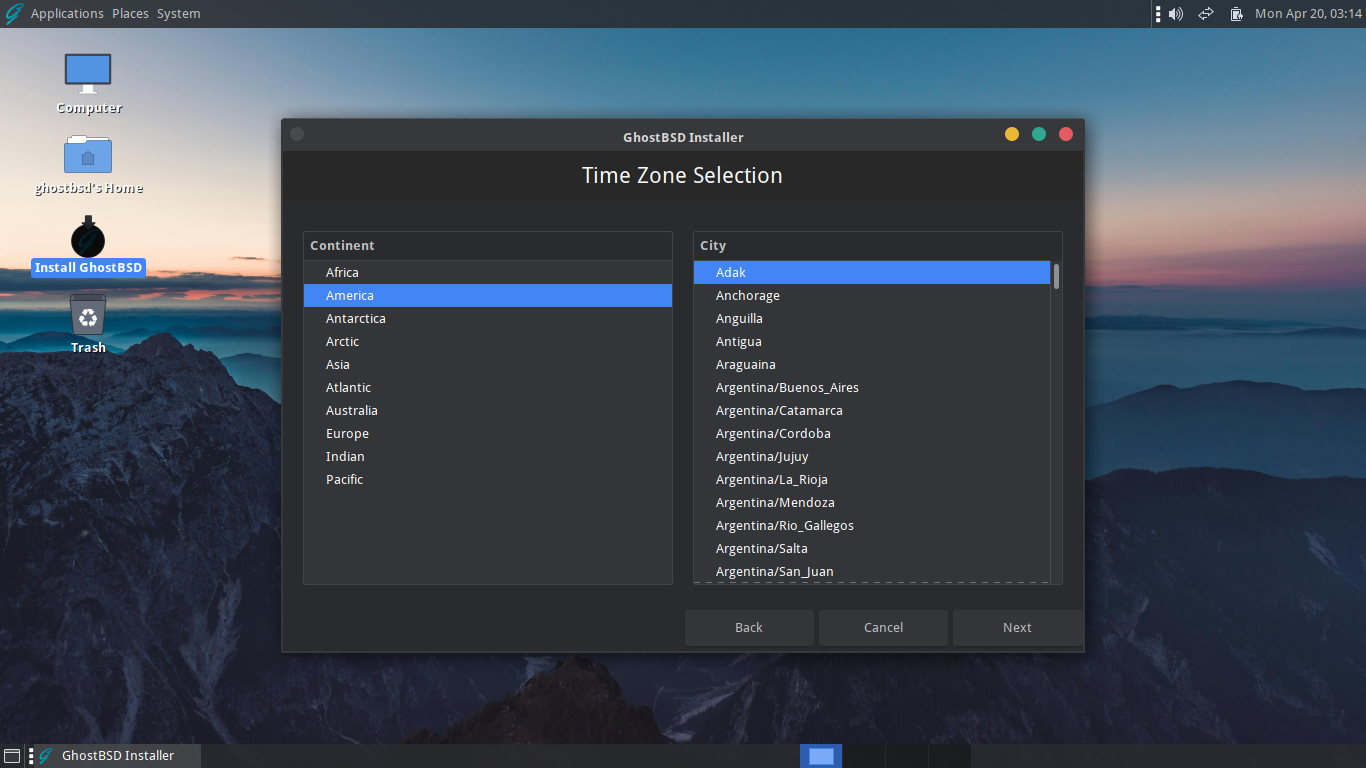Open the volume control in the system tray
This screenshot has width=1366, height=768.
pos(1176,14)
